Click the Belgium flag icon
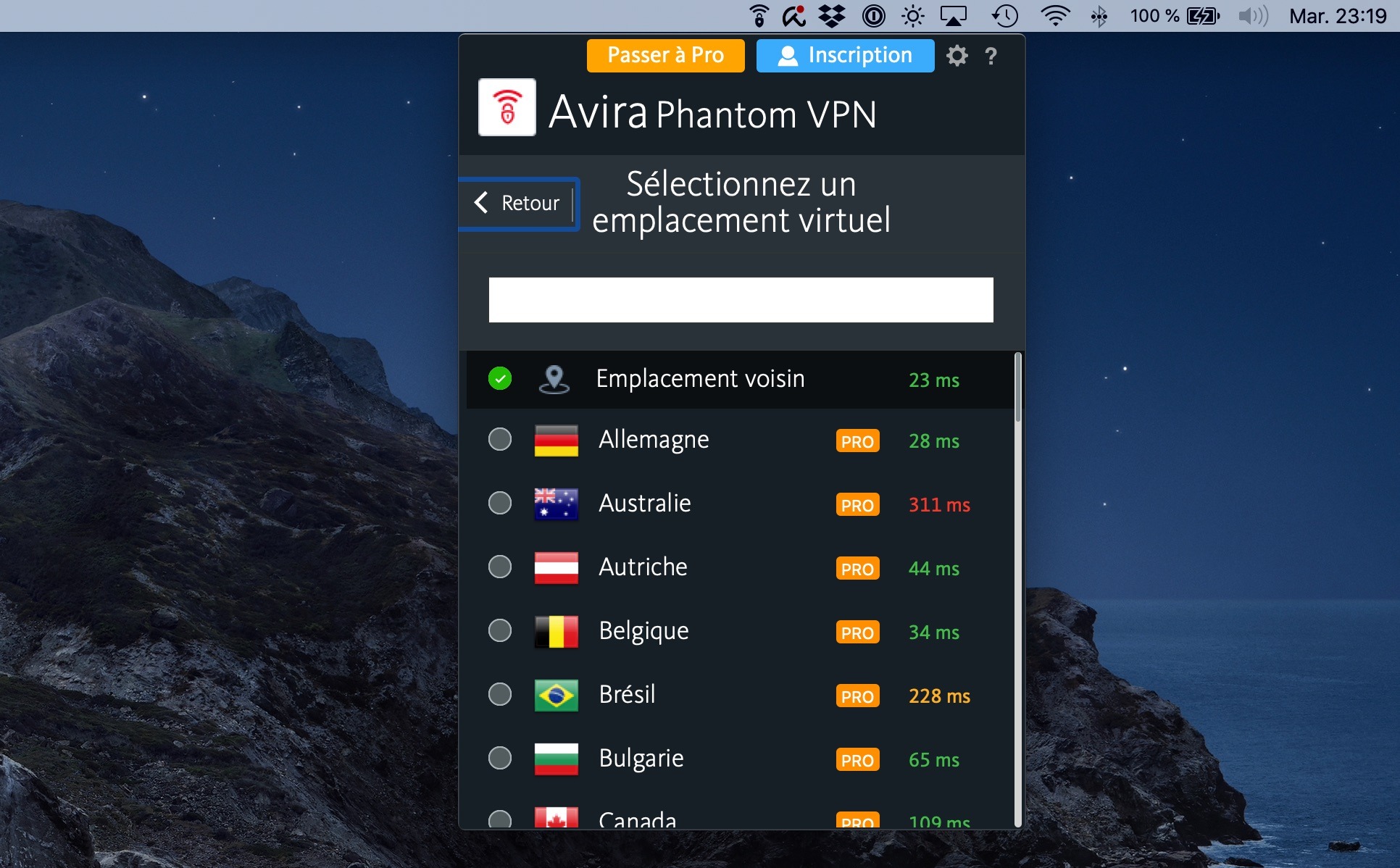The image size is (1400, 868). click(x=556, y=632)
